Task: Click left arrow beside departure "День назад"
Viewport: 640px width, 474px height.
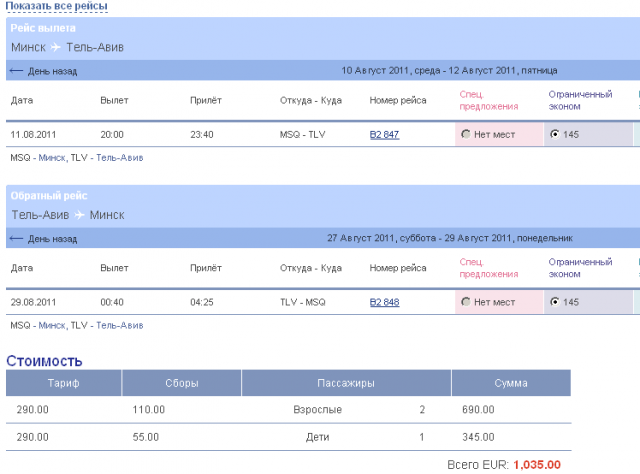Action: [16, 71]
